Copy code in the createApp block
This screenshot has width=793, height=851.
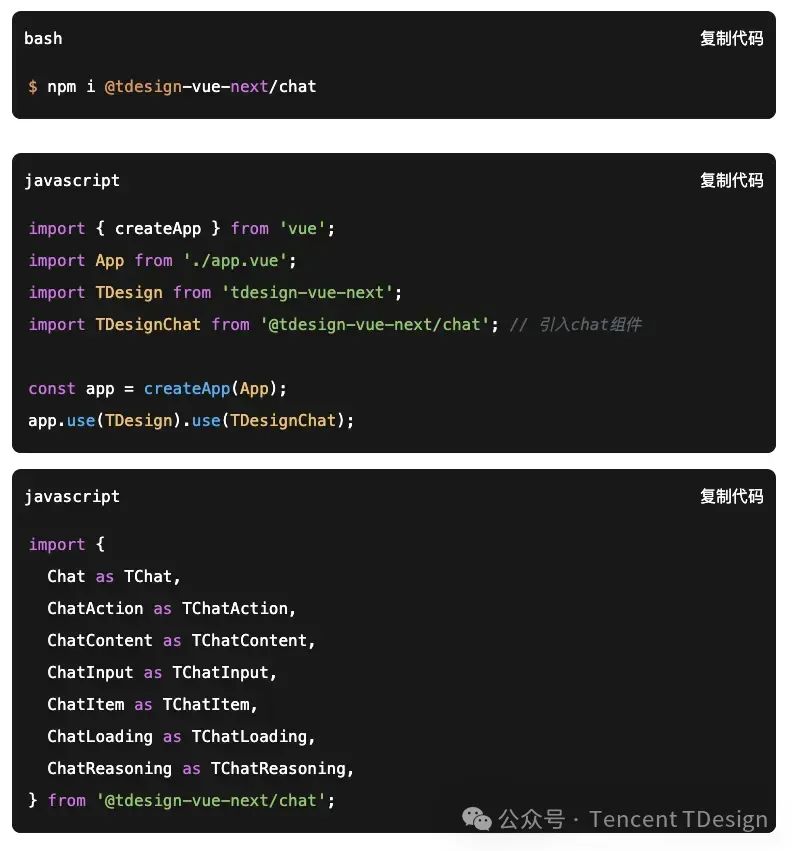pyautogui.click(x=731, y=181)
